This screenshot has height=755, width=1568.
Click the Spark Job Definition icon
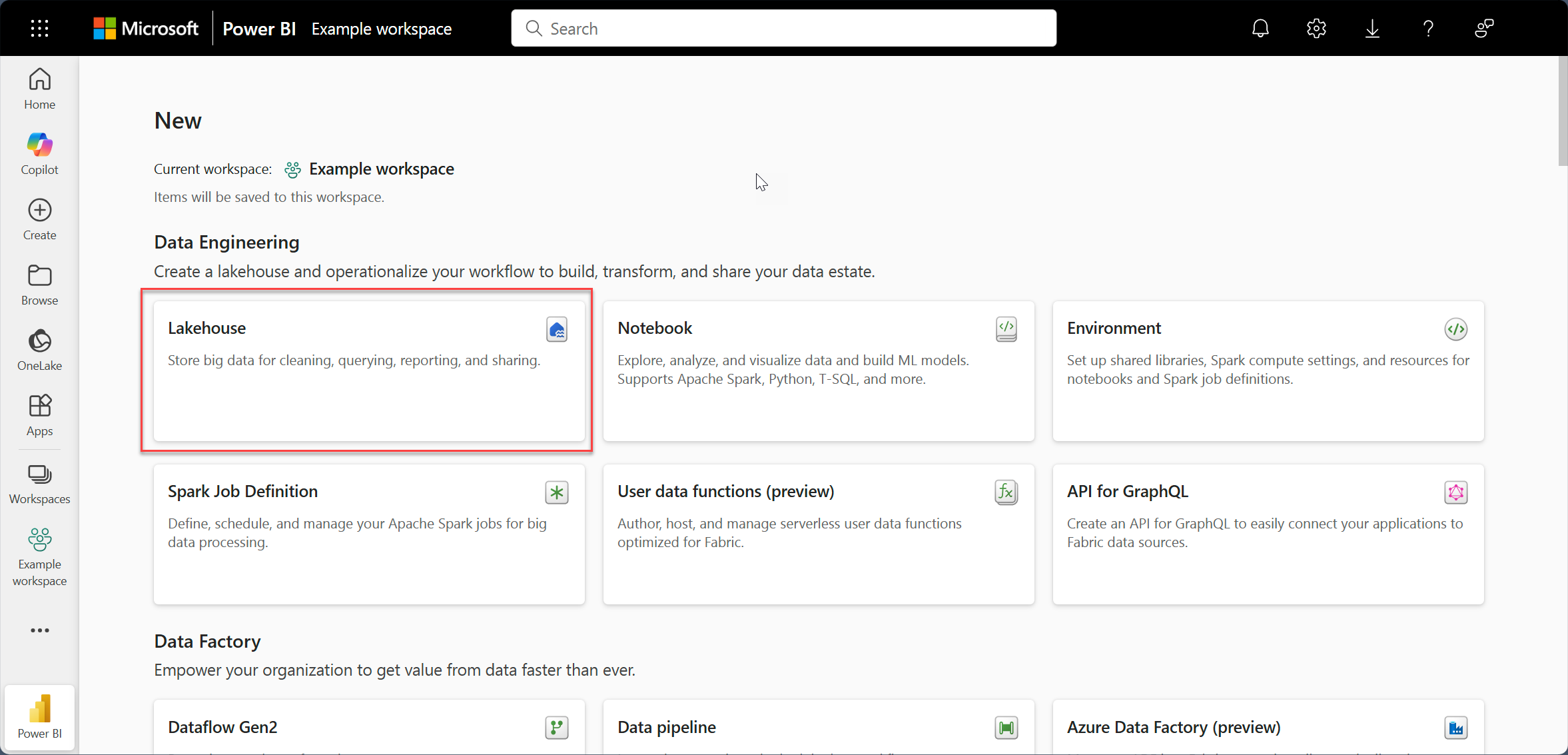(556, 492)
